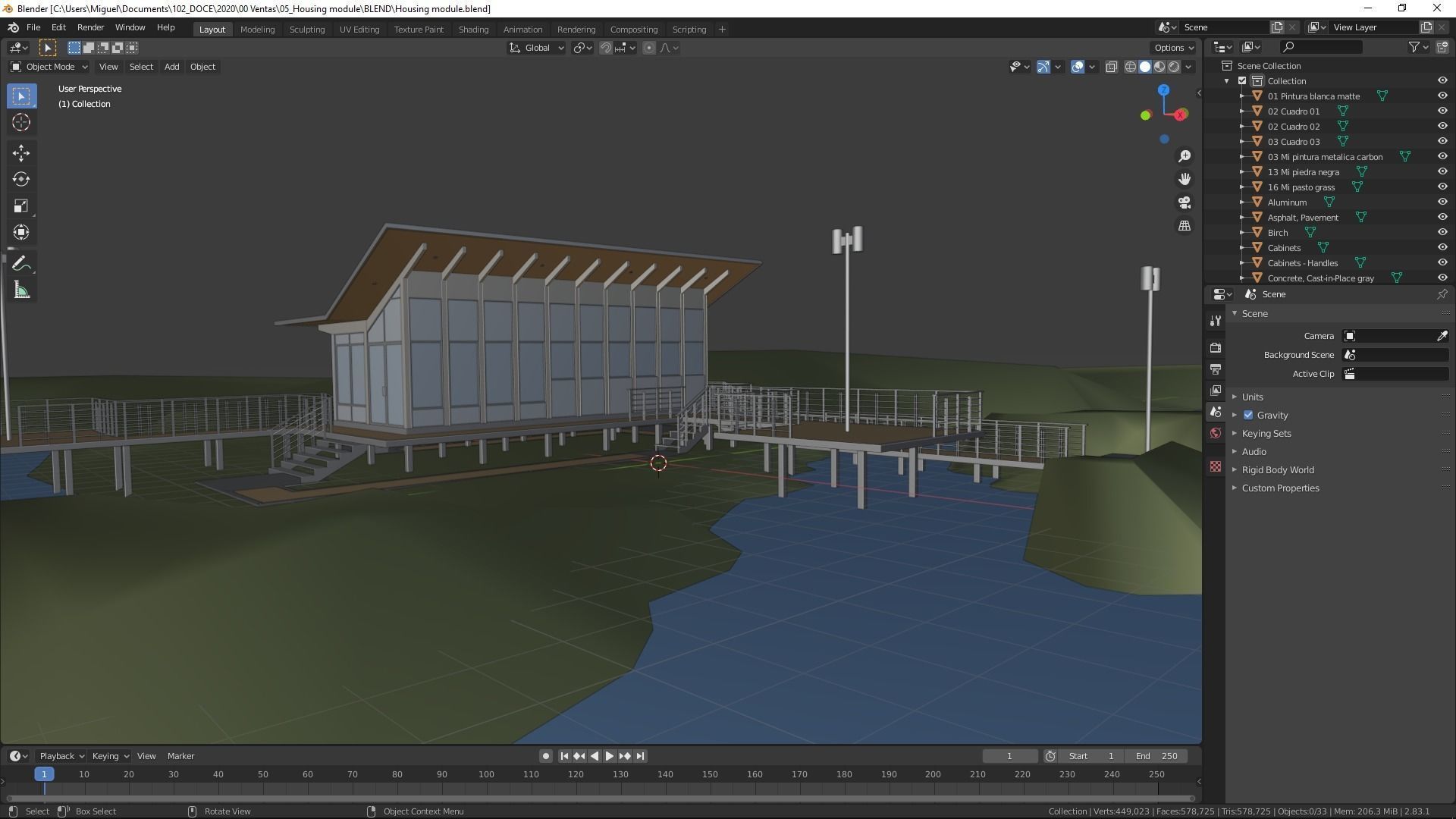
Task: Toggle camera view icon
Action: tap(1184, 202)
